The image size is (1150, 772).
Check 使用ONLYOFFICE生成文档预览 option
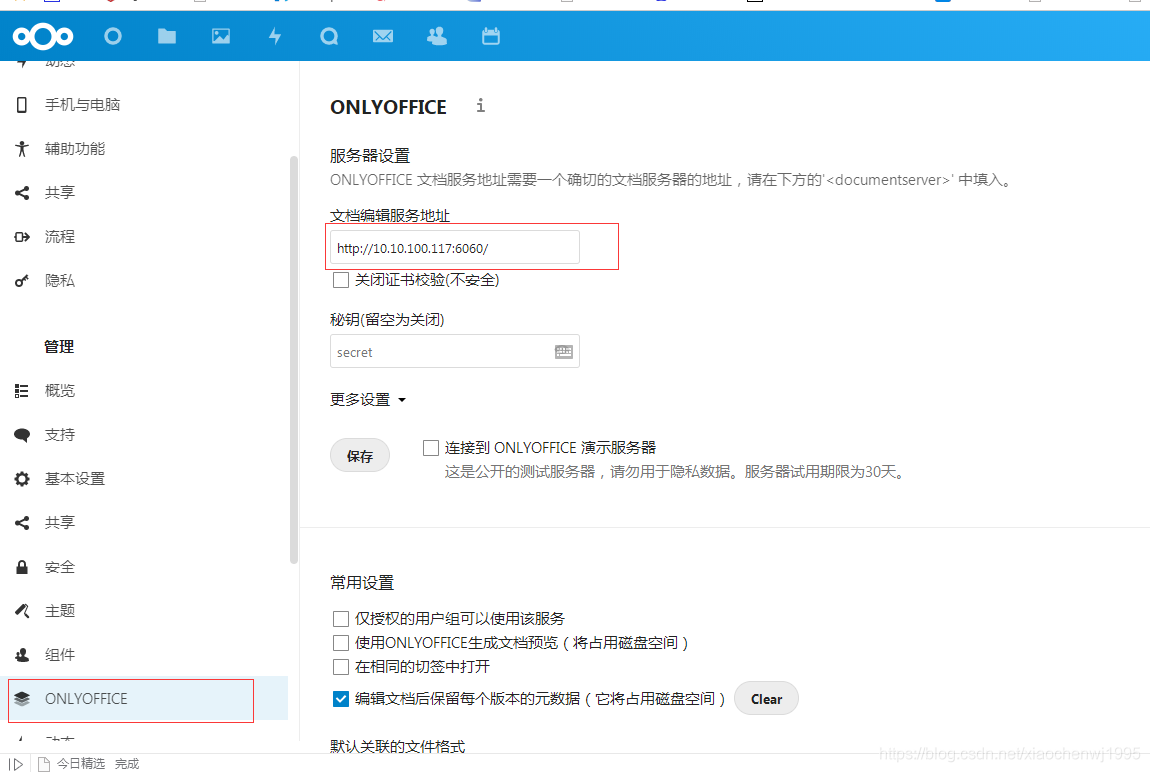pos(340,643)
